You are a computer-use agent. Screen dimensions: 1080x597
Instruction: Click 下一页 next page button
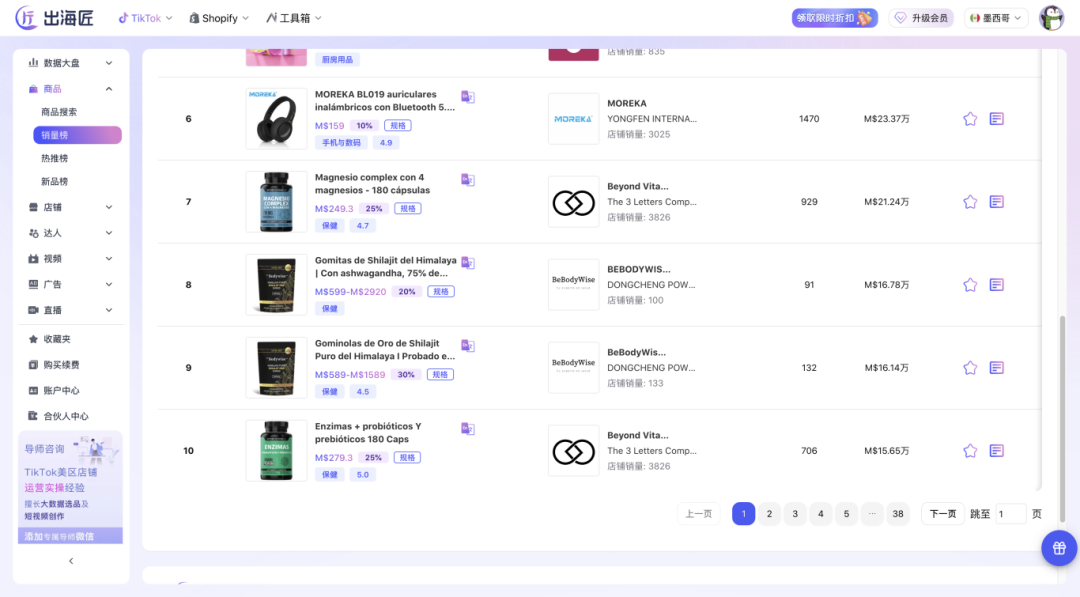943,514
